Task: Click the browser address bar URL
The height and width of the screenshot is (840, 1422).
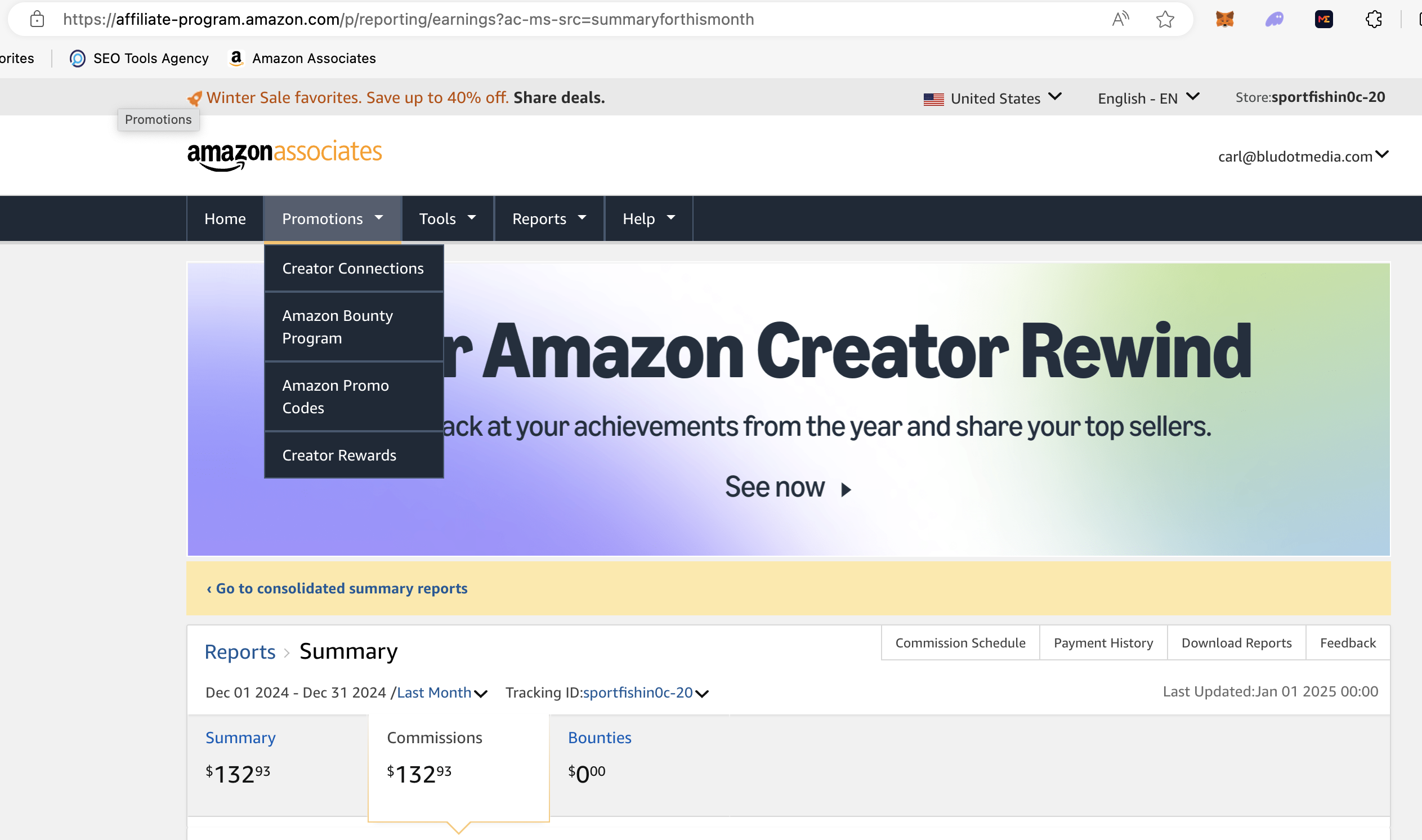Action: pyautogui.click(x=409, y=19)
